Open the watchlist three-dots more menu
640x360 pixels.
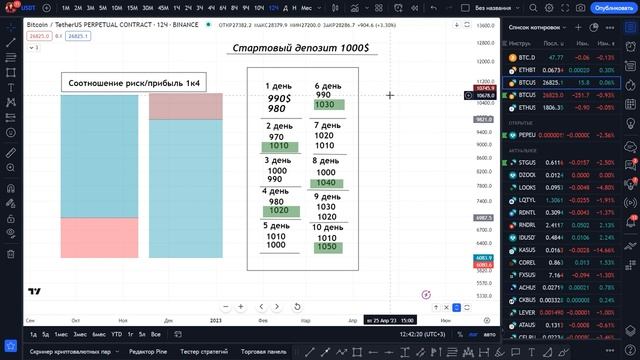(x=610, y=27)
